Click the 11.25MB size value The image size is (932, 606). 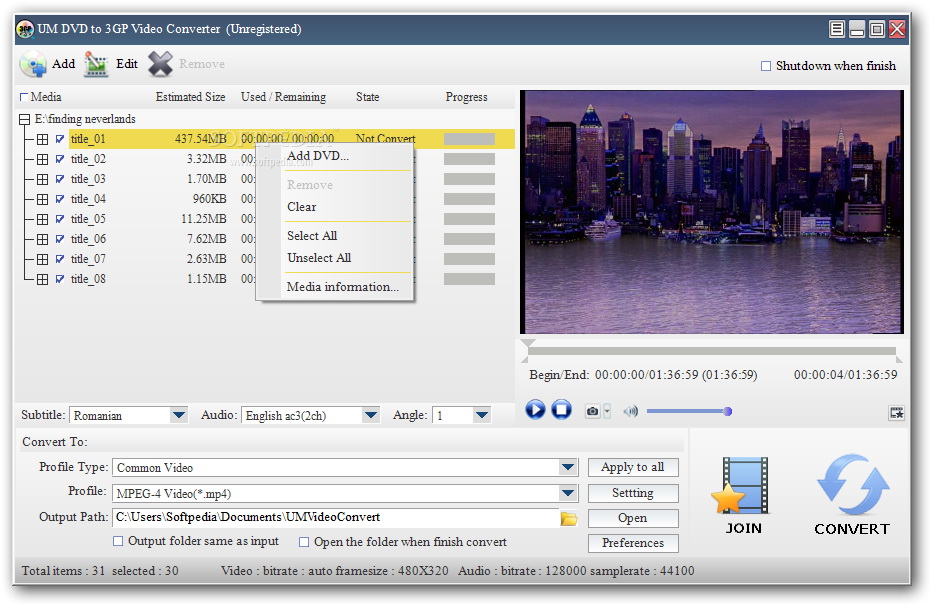click(x=204, y=219)
